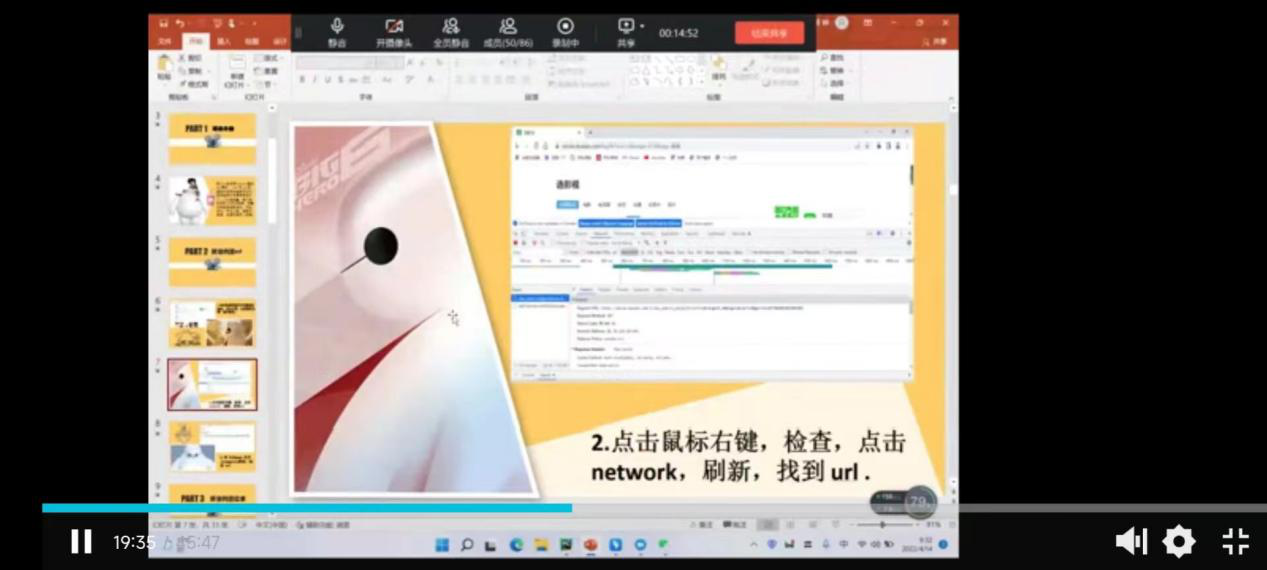Image resolution: width=1267 pixels, height=570 pixels.
Task: Open the Windows Start menu
Action: coord(442,545)
